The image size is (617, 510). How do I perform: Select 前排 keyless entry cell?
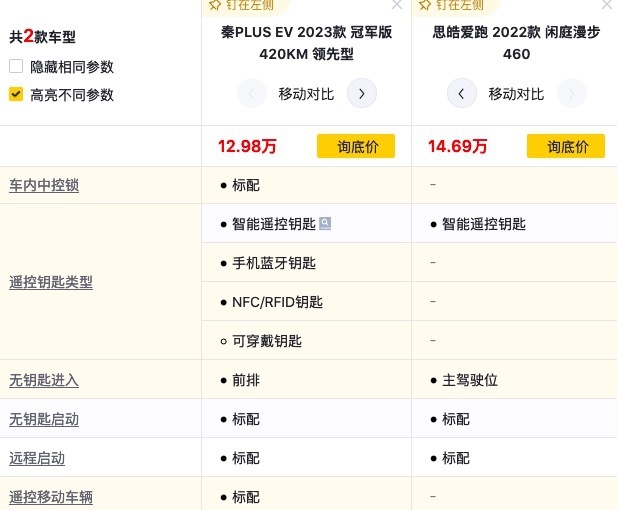pyautogui.click(x=307, y=380)
